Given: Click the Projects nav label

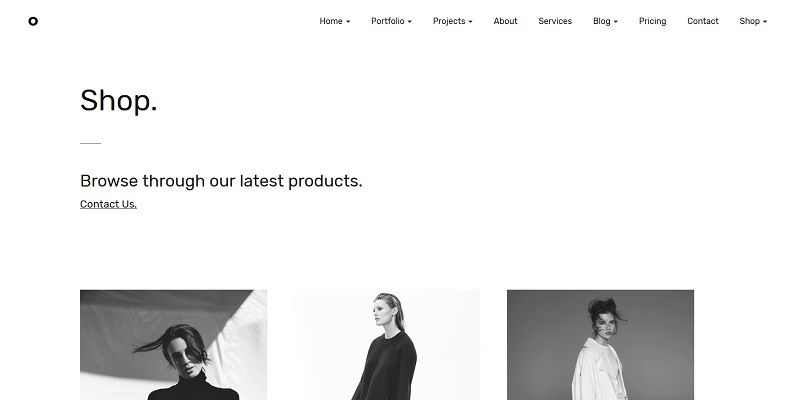Looking at the screenshot, I should 449,21.
